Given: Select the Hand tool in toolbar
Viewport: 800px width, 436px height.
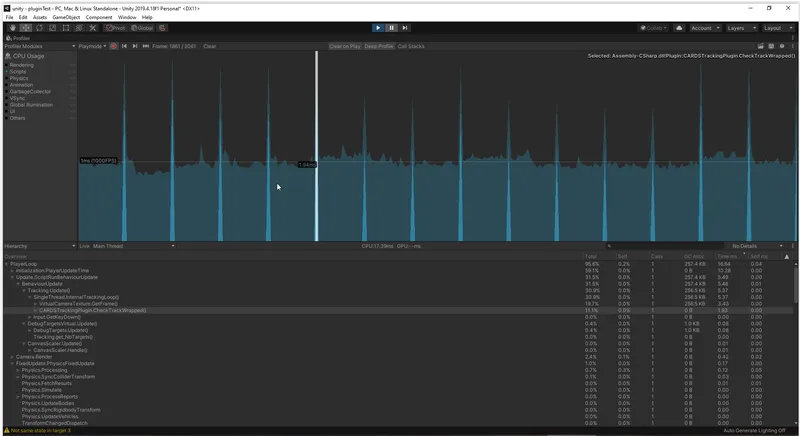Looking at the screenshot, I should (x=12, y=28).
